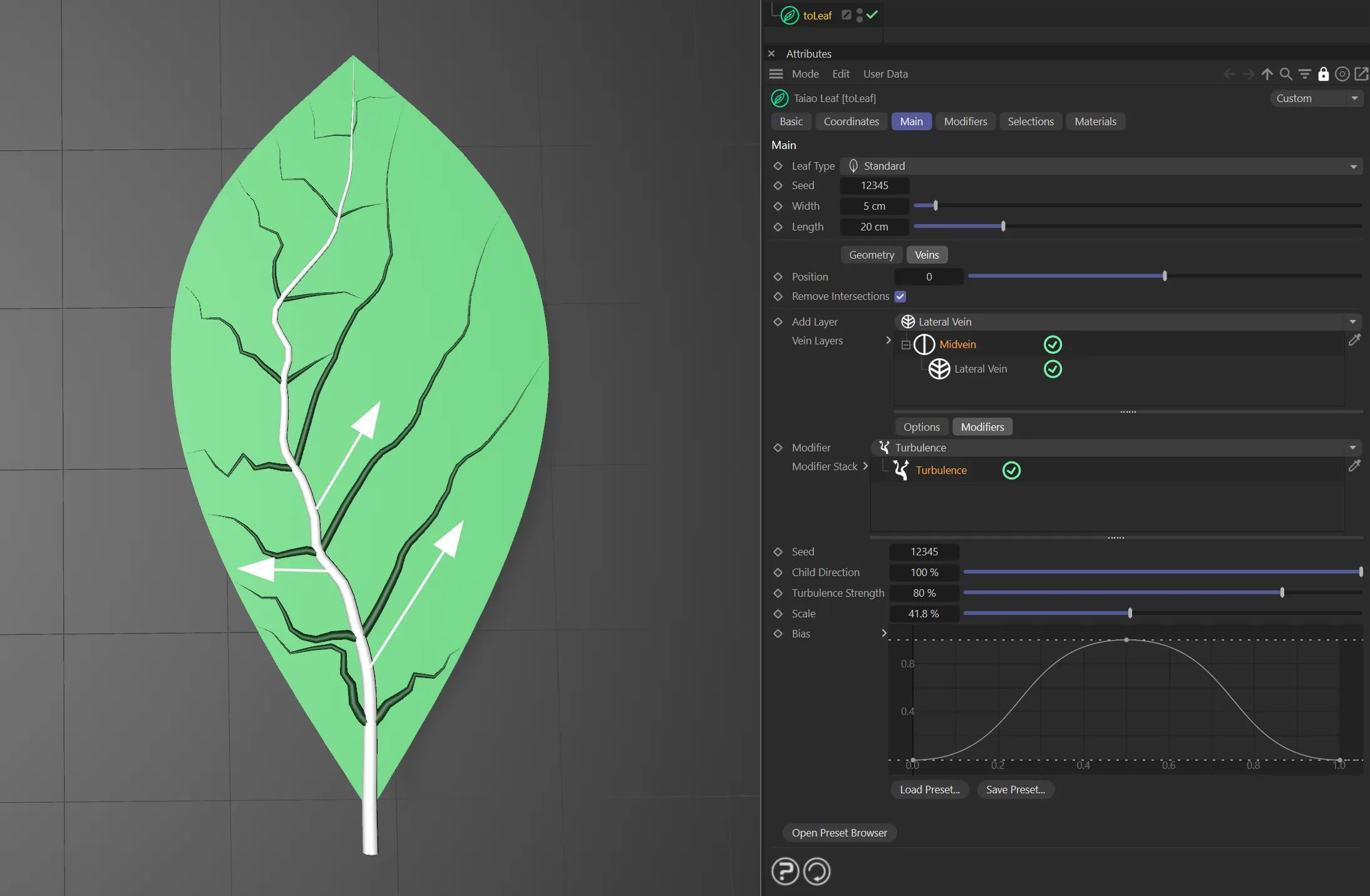This screenshot has width=1370, height=896.
Task: Click the lock icon in Attributes header
Action: click(1323, 74)
